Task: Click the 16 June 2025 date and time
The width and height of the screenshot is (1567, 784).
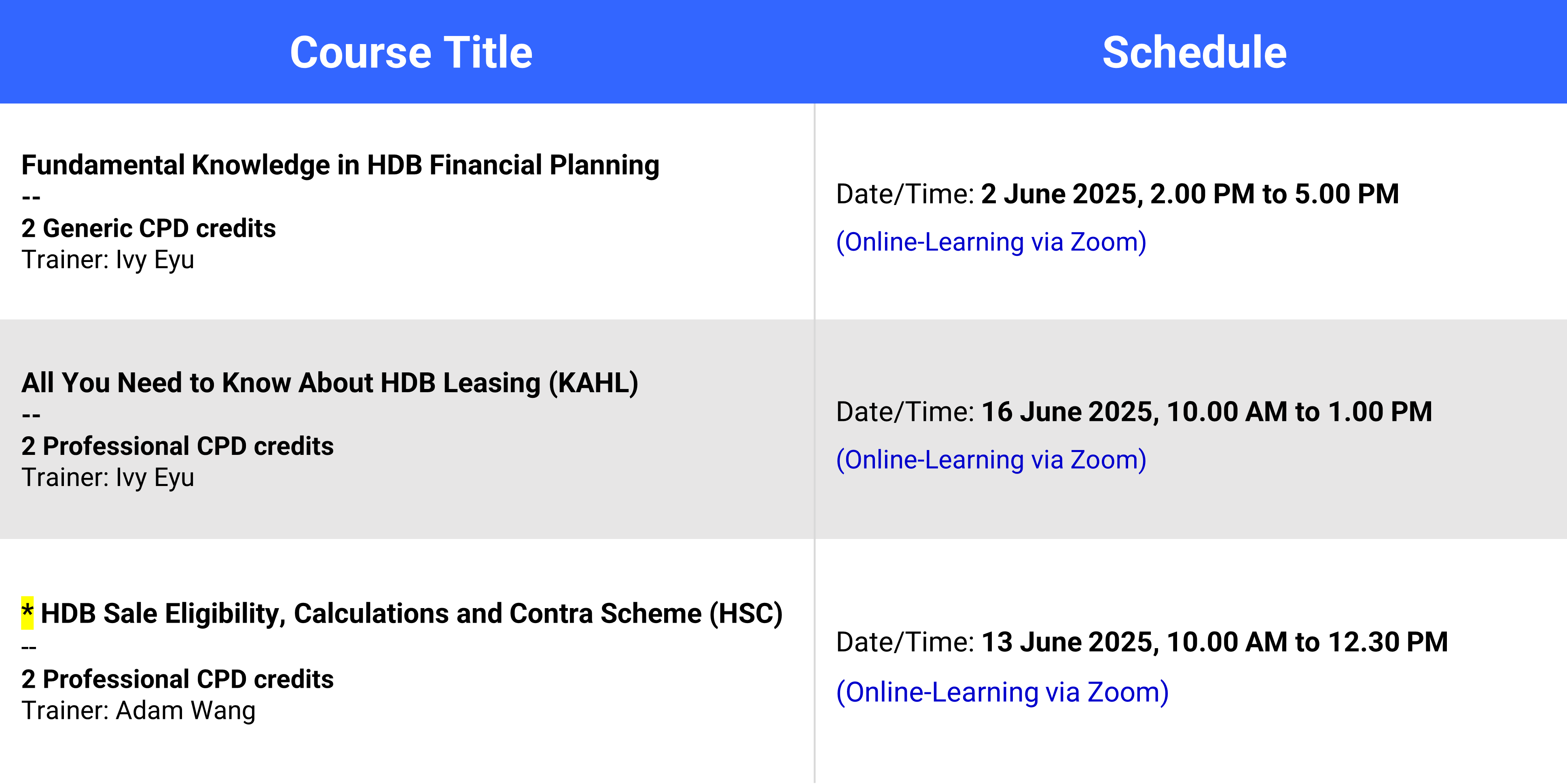Action: pyautogui.click(x=1206, y=412)
